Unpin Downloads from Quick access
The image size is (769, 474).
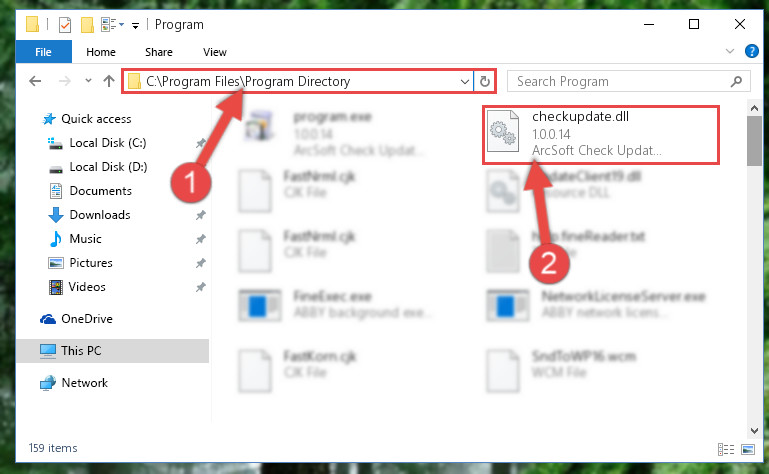tap(201, 215)
